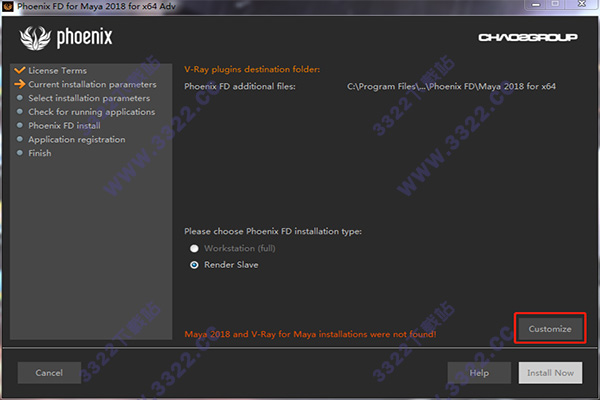The image size is (600, 400).
Task: Click the Check for running applications step
Action: (92, 112)
